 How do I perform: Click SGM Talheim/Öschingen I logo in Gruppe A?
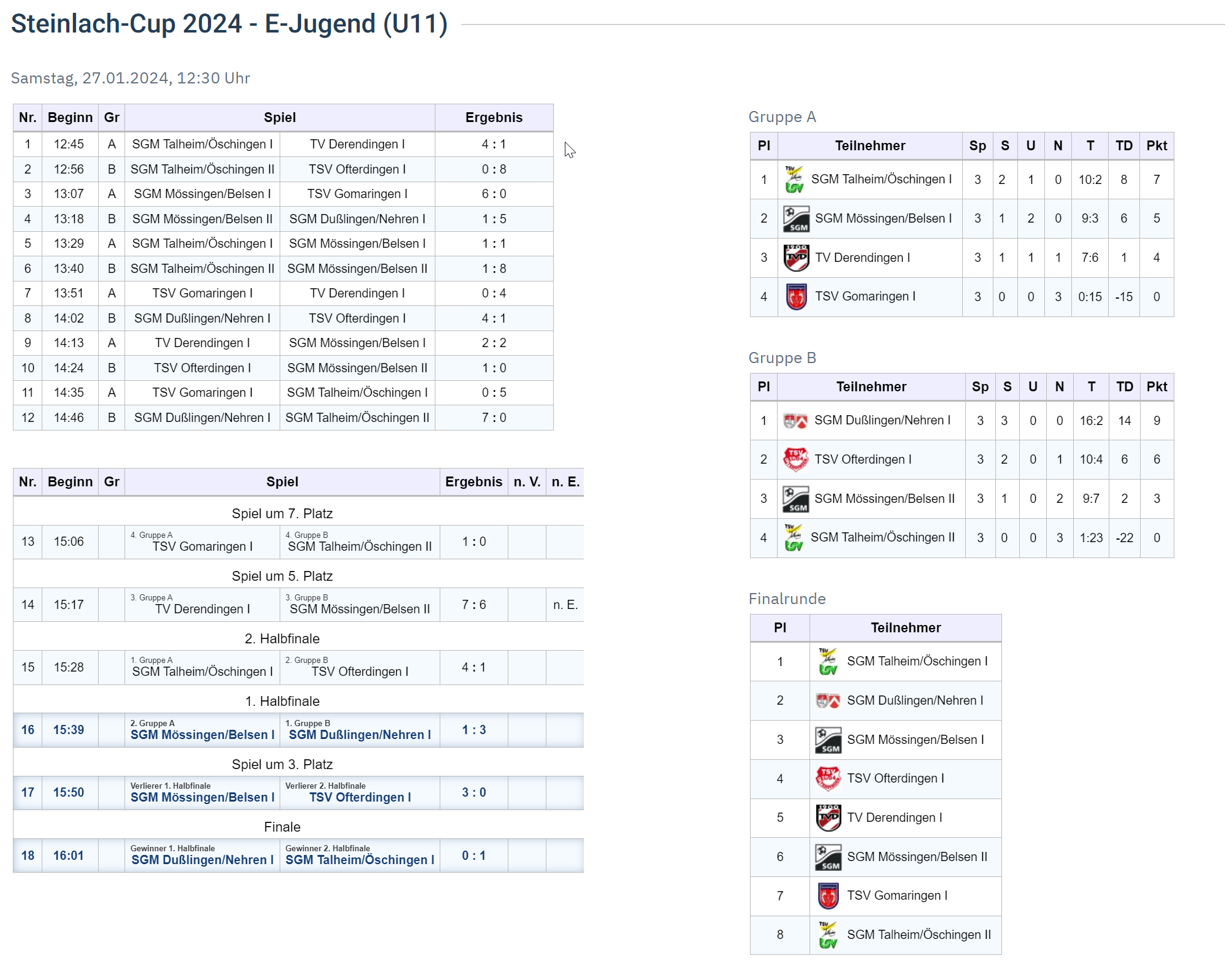794,180
